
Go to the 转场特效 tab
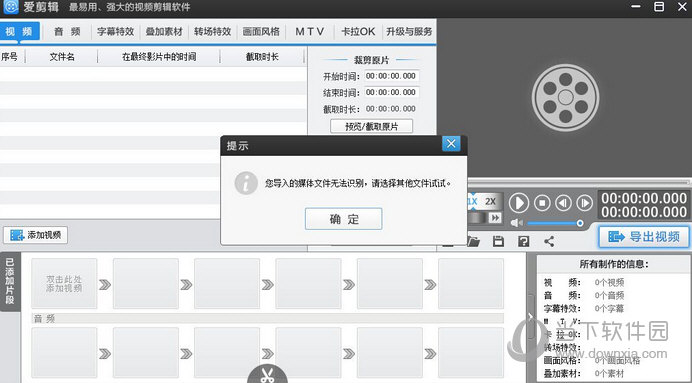pos(212,32)
